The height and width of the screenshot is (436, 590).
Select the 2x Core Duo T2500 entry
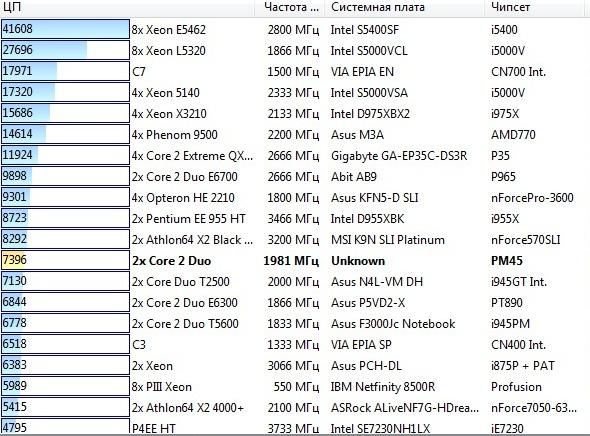point(181,282)
